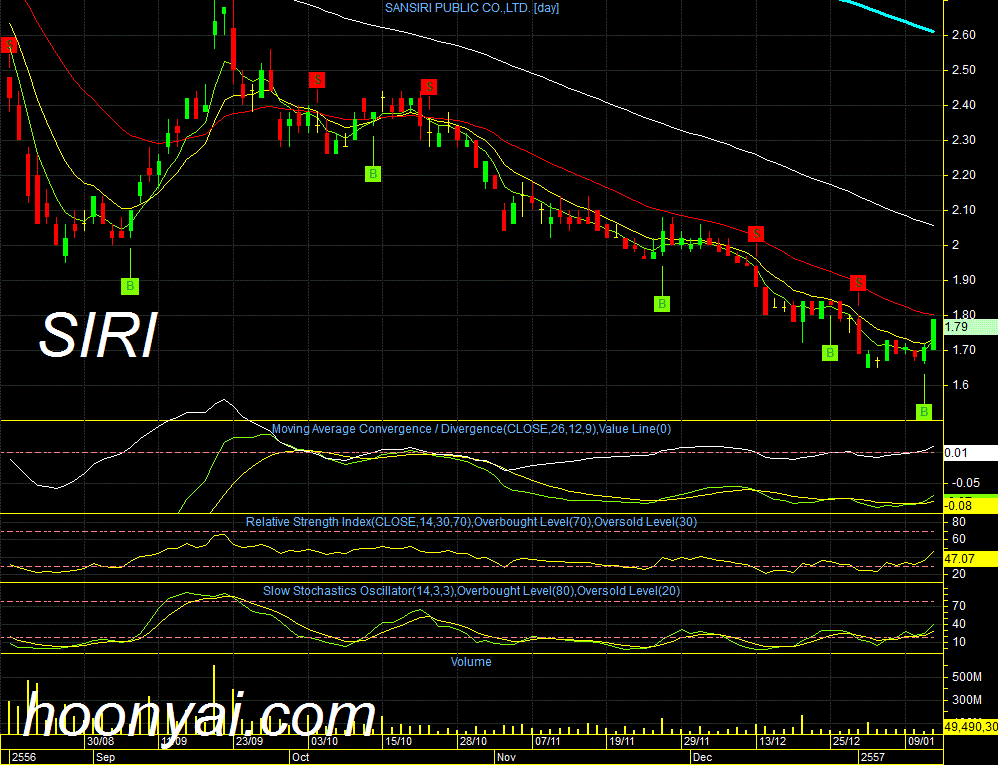Click the MACD value tag 0.01
998x765 pixels.
pyautogui.click(x=970, y=453)
